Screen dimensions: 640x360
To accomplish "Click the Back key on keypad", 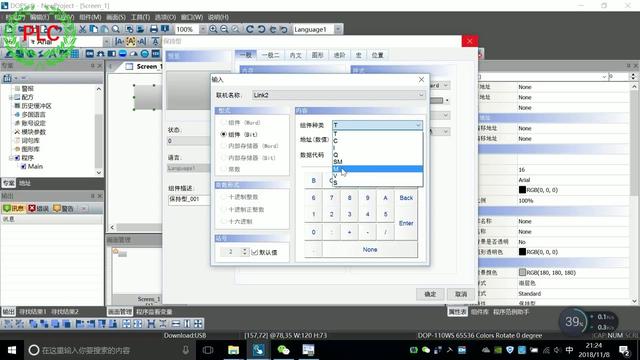I will pyautogui.click(x=406, y=198).
